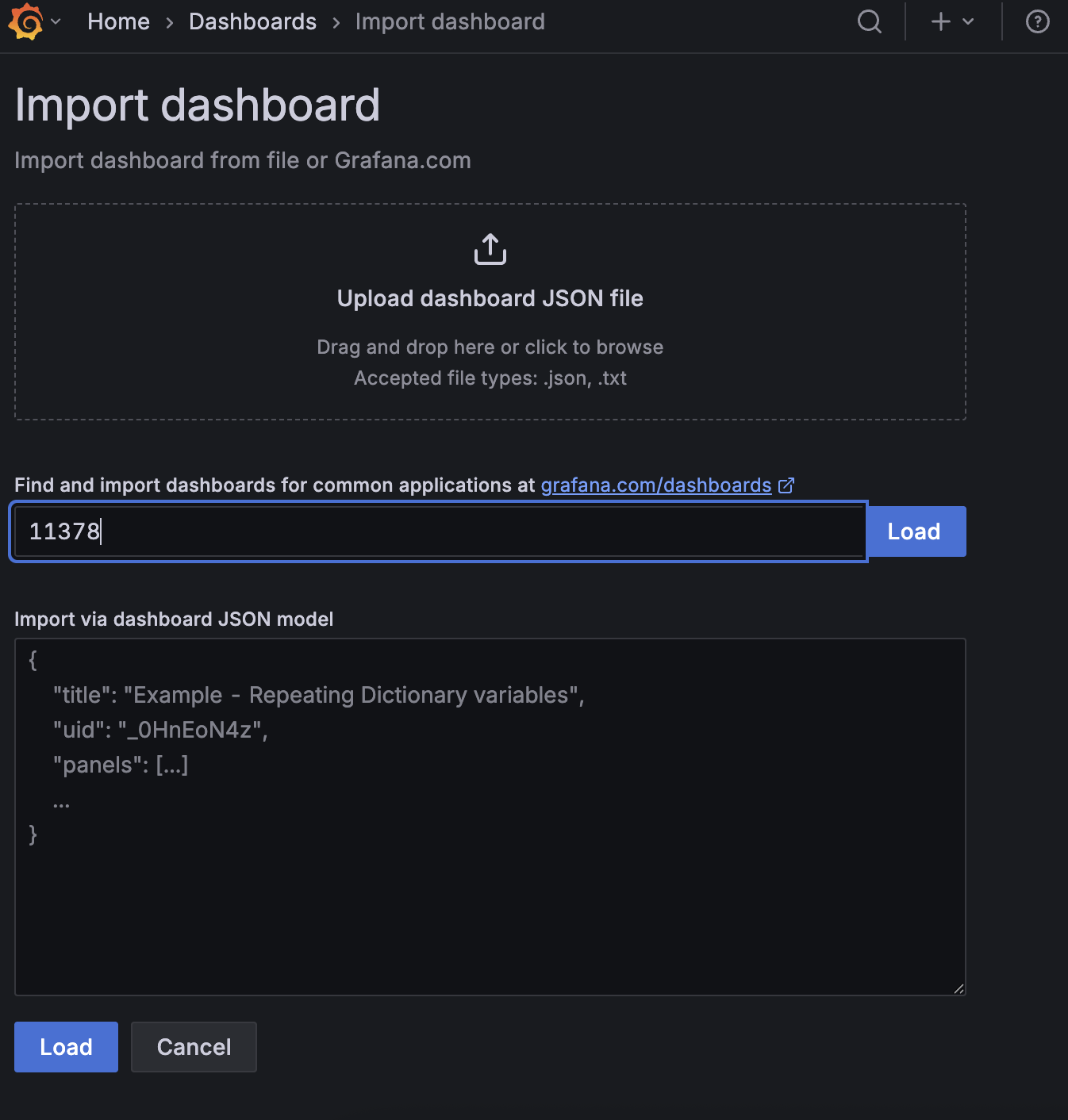Click the Import dashboard breadcrumb
The height and width of the screenshot is (1120, 1068).
450,21
